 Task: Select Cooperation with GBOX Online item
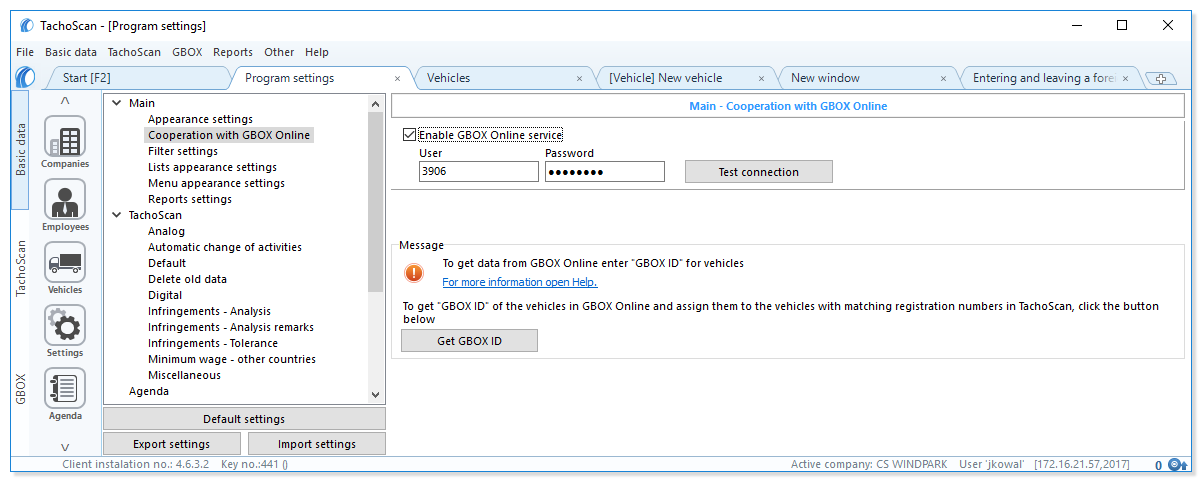point(229,135)
